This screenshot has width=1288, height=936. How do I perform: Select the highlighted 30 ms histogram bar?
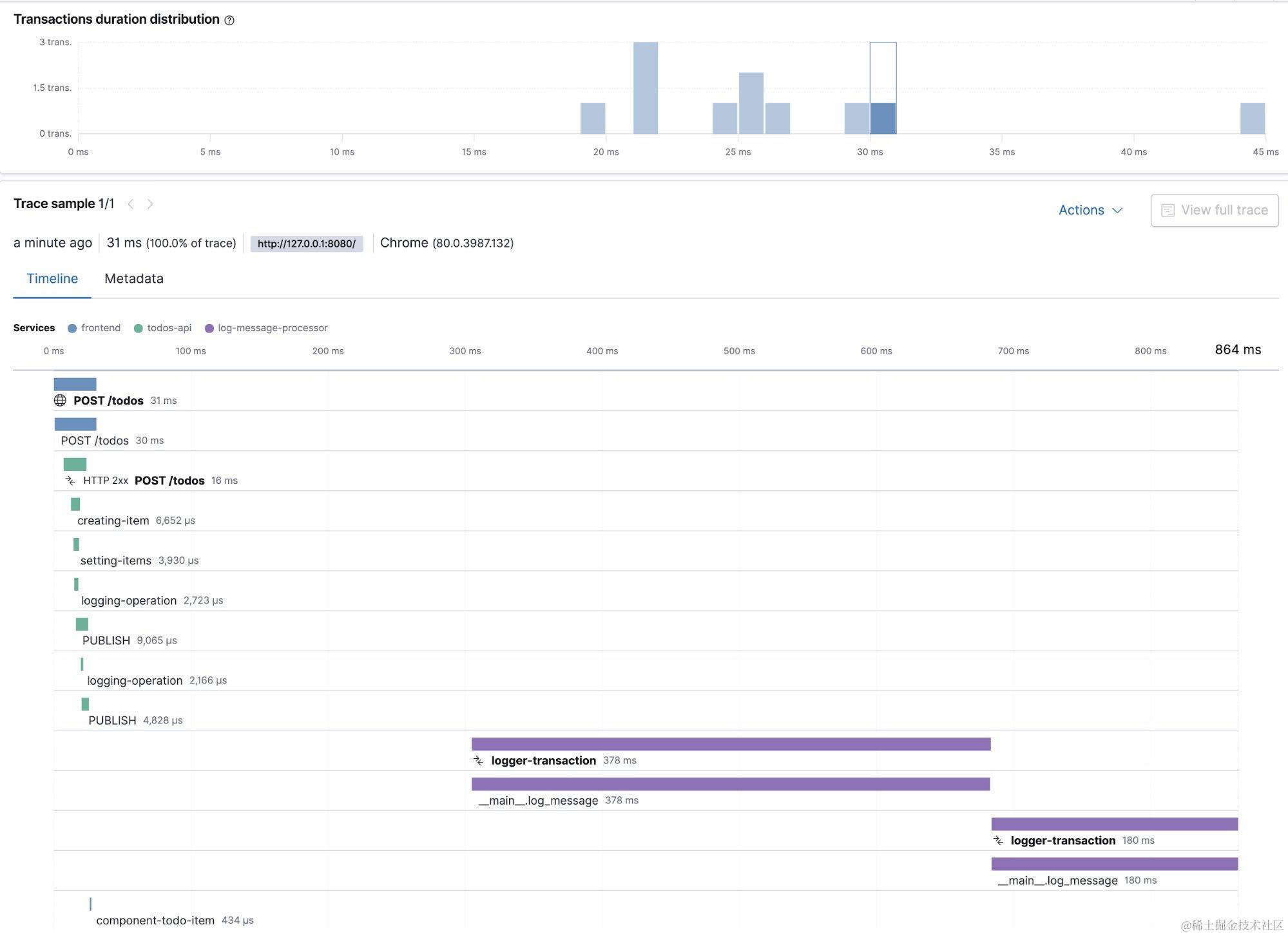pyautogui.click(x=883, y=119)
